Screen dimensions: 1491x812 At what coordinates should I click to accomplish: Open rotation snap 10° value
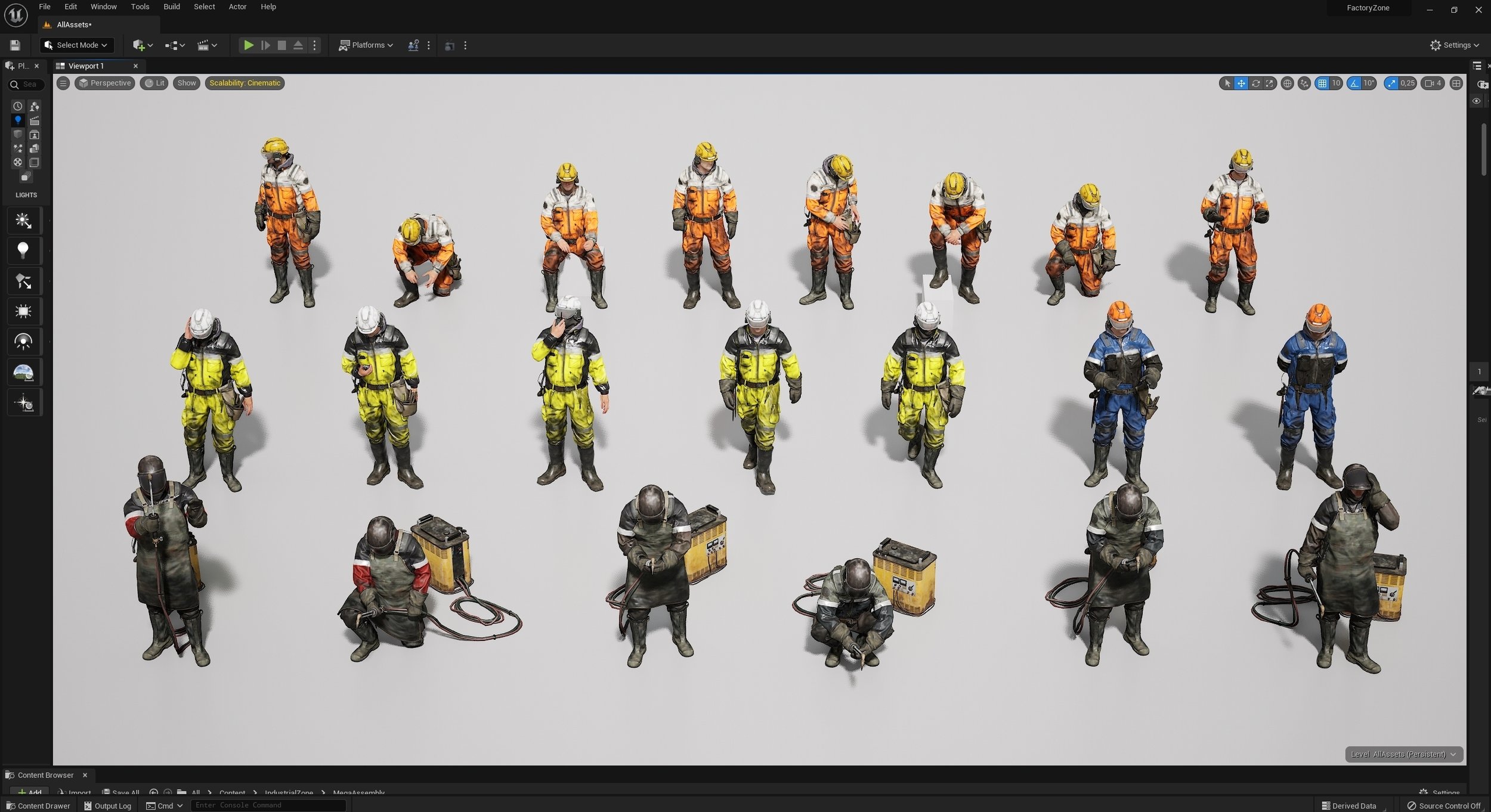click(1369, 83)
